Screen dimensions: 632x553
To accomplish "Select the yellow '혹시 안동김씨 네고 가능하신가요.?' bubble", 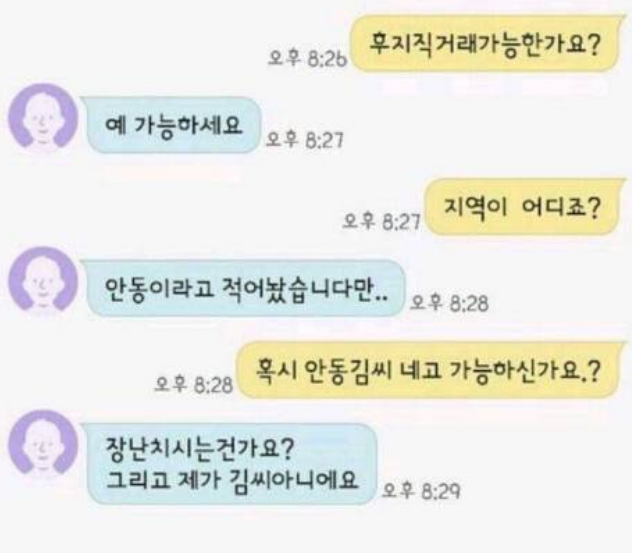I will (x=429, y=370).
